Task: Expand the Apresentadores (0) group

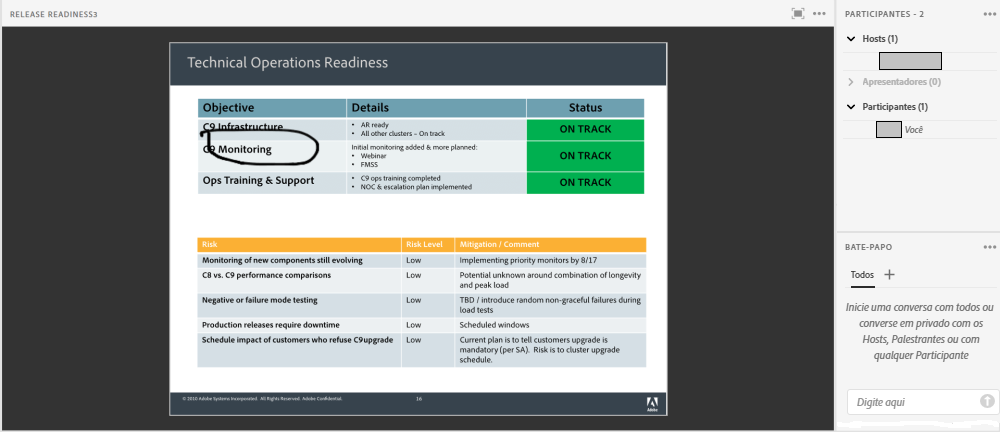Action: pos(851,82)
